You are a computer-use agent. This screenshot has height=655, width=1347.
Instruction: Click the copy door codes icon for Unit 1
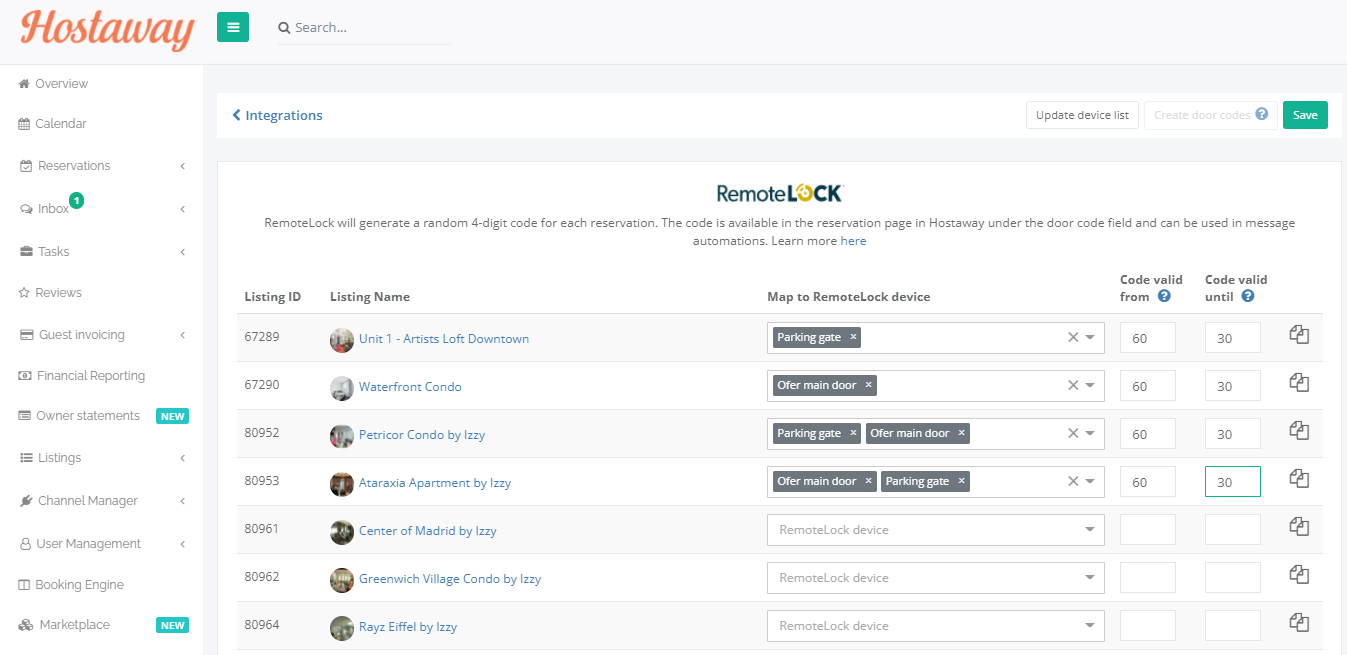pyautogui.click(x=1298, y=334)
